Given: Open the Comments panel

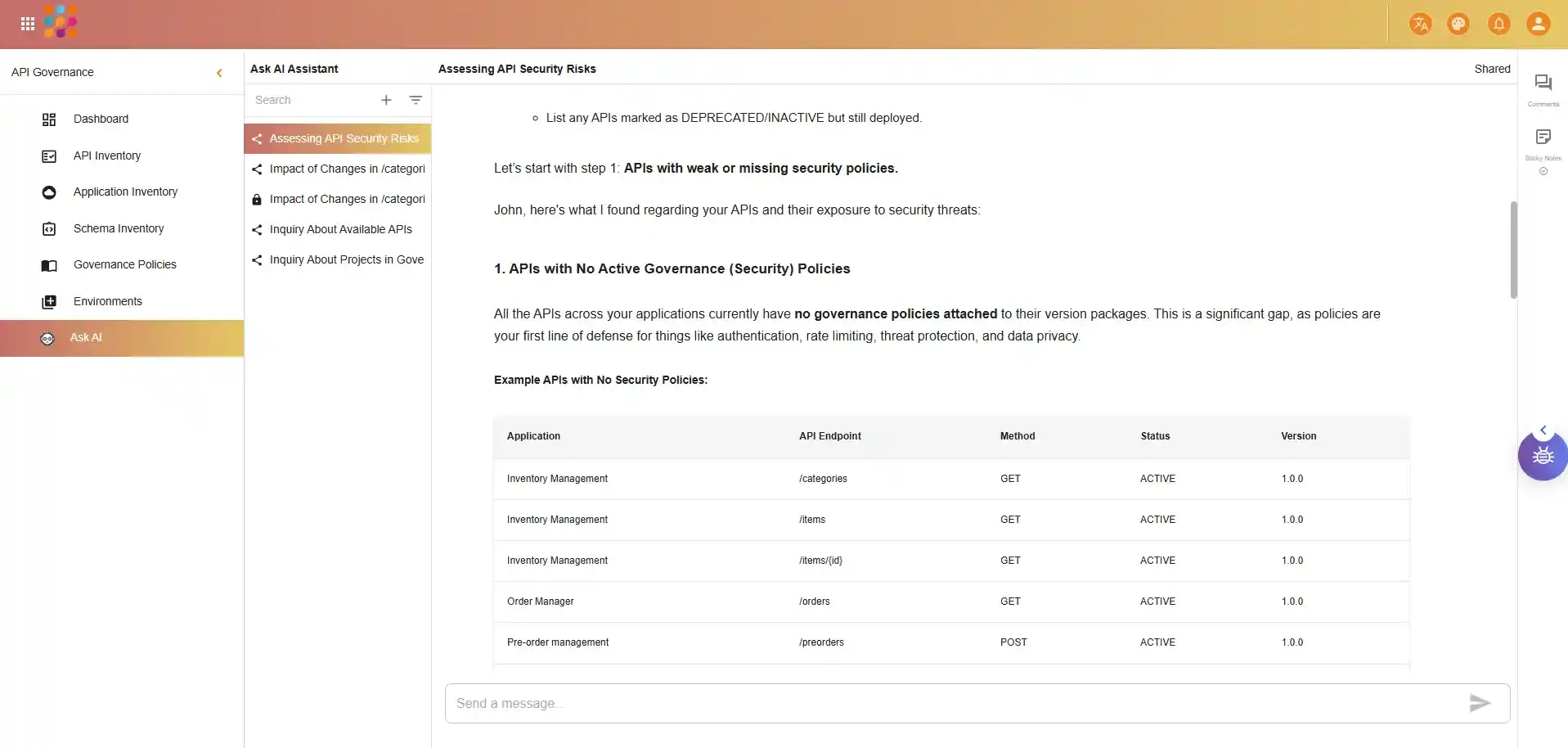Looking at the screenshot, I should [1543, 88].
